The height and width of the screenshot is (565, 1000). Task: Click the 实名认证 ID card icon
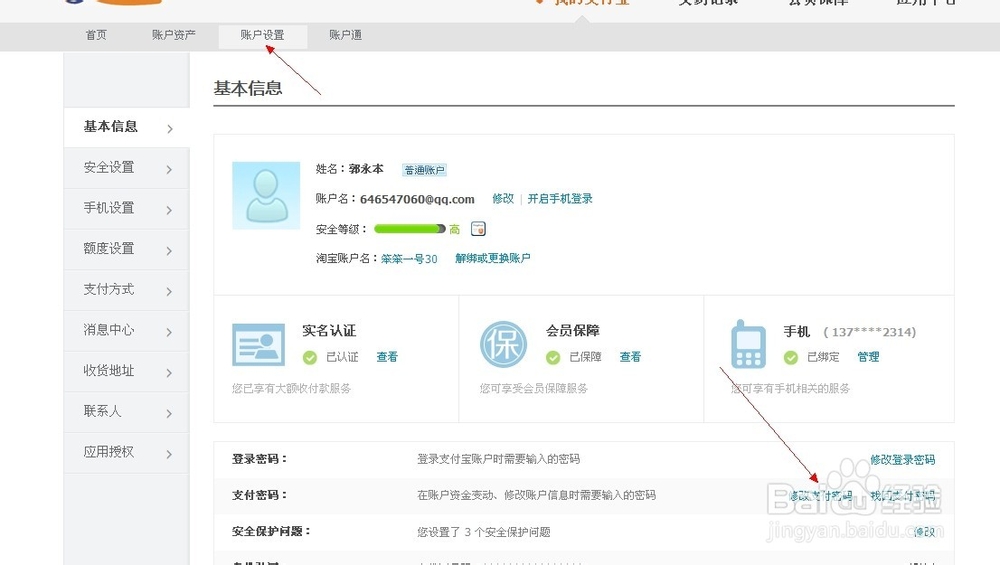258,345
